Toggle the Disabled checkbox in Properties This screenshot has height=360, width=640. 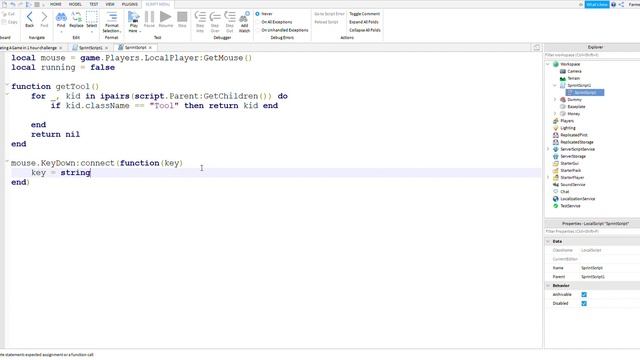(x=584, y=304)
